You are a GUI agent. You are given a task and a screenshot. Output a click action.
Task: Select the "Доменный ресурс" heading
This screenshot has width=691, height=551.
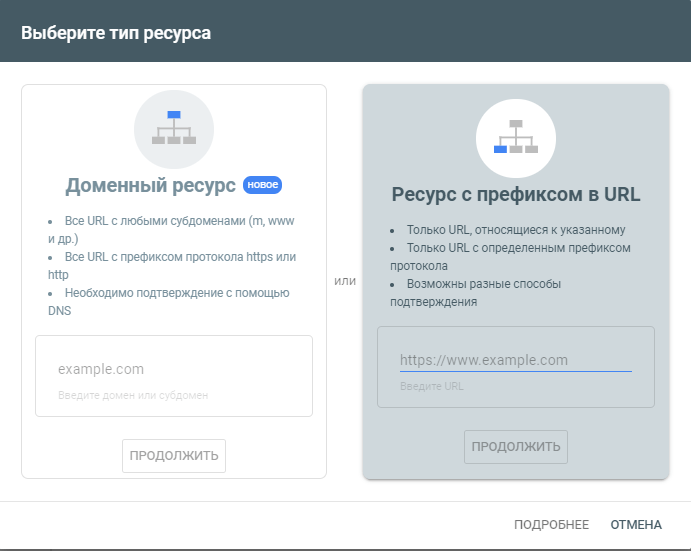click(151, 185)
